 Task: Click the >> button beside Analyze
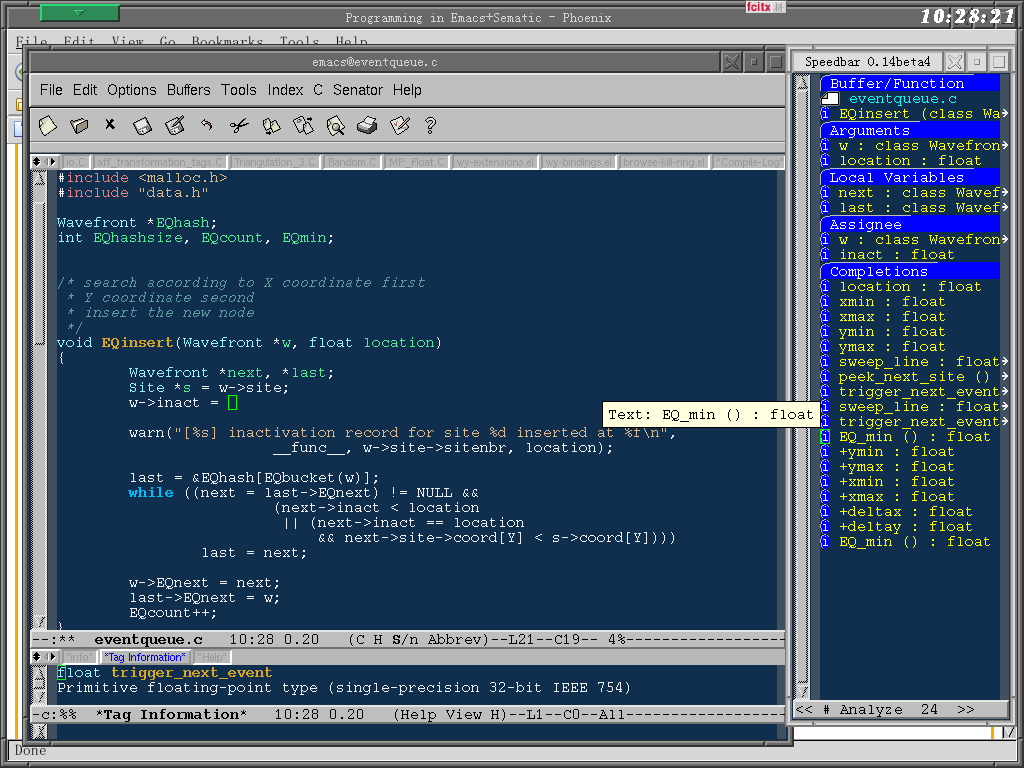click(x=965, y=710)
